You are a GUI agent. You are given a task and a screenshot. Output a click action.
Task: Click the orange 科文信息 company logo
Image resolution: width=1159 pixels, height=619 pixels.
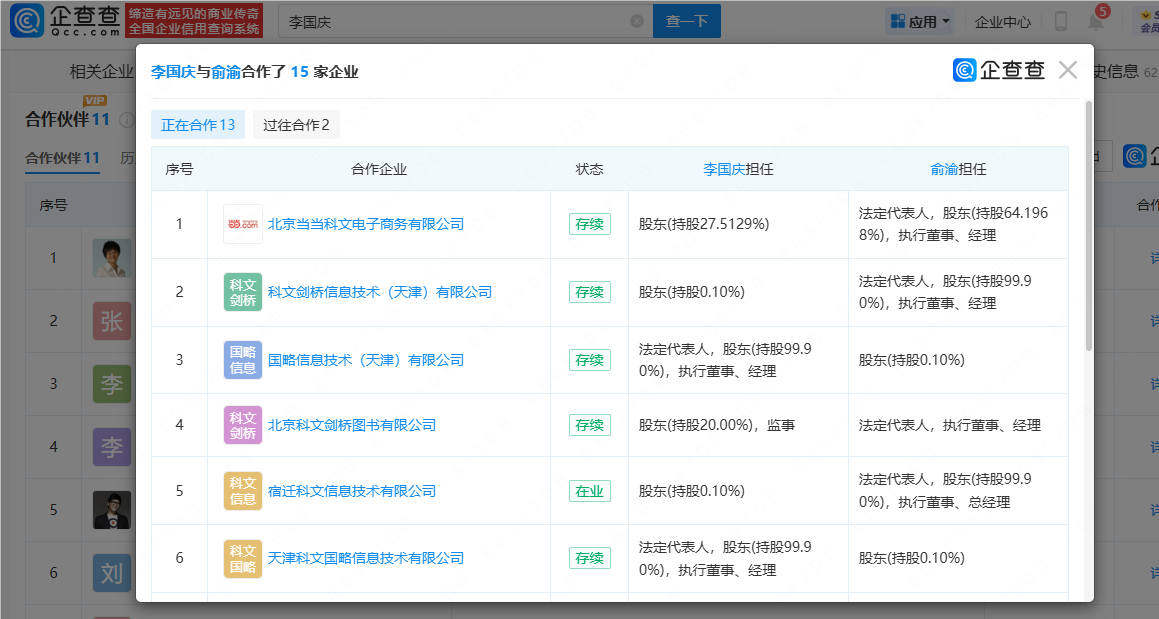(242, 491)
